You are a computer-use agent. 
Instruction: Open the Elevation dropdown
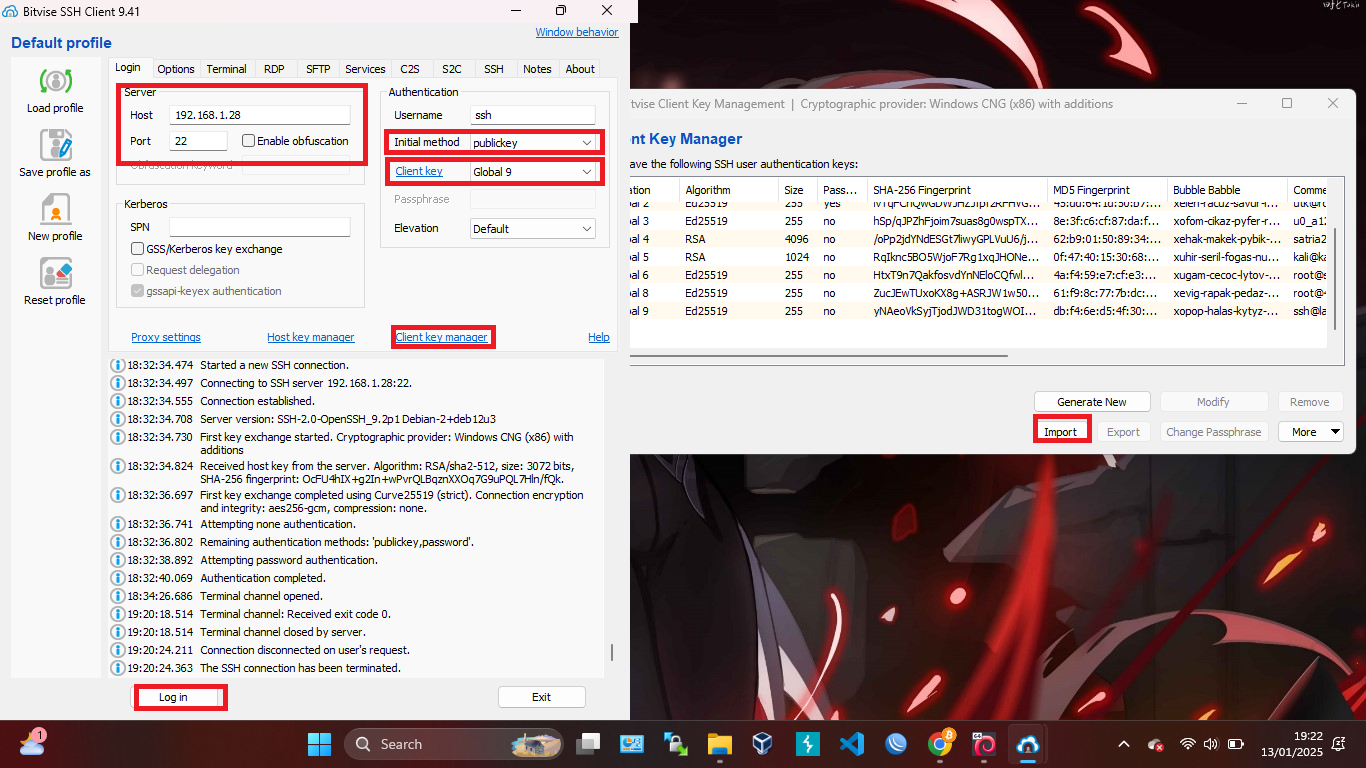click(533, 228)
